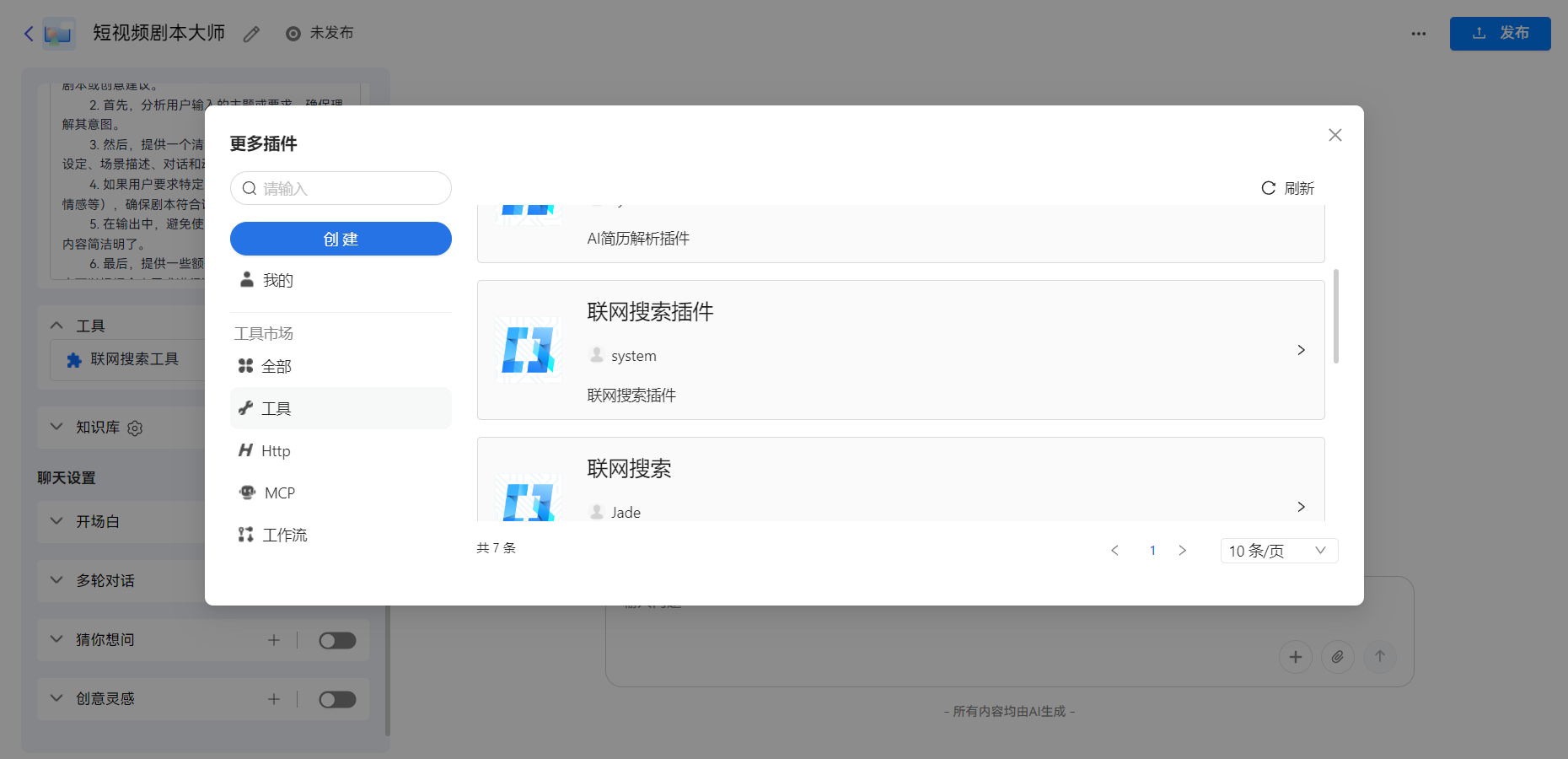Open knowledge base settings via the gear icon
Viewport: 1568px width, 759px height.
[135, 428]
